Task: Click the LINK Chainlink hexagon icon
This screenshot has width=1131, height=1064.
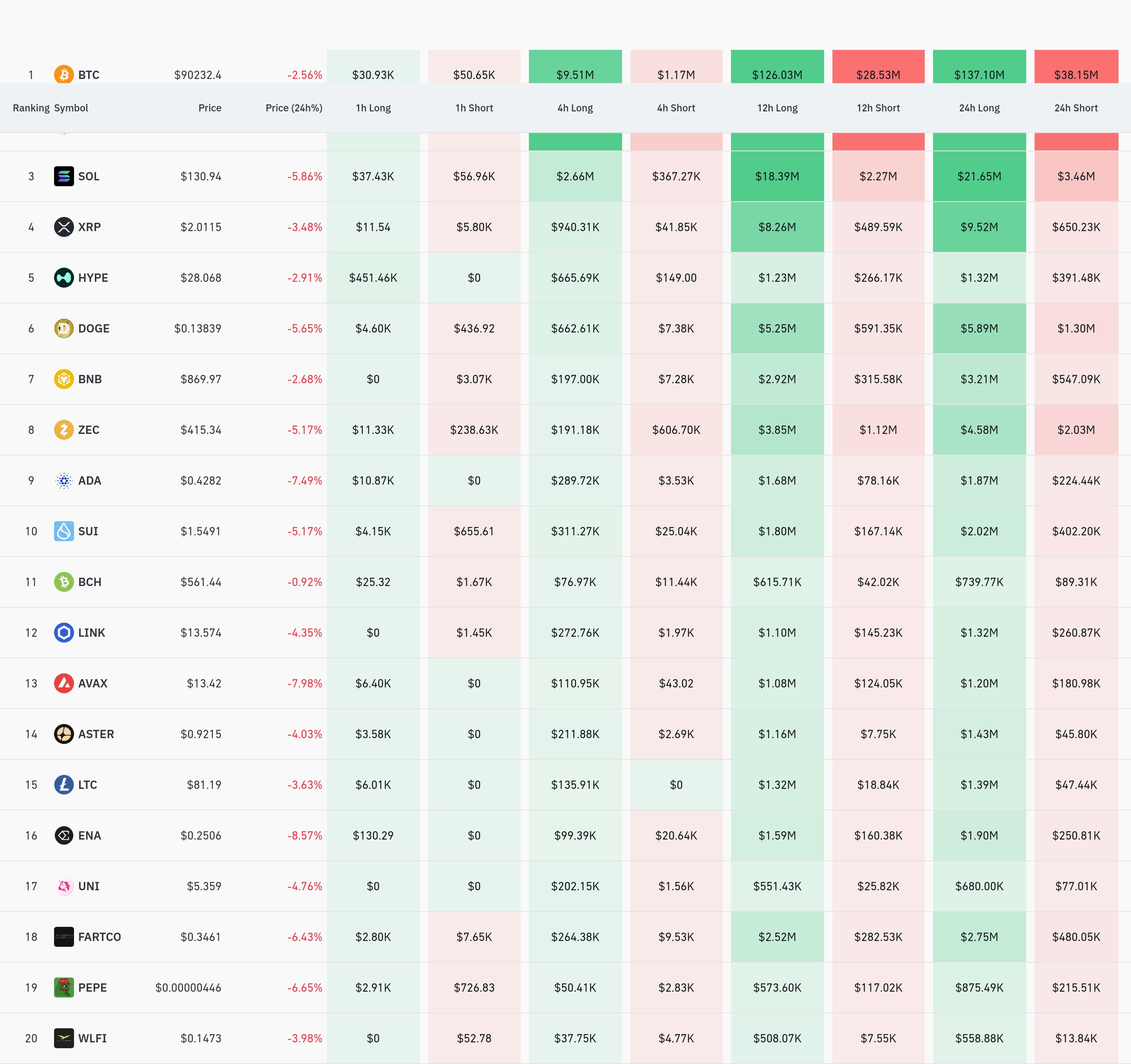Action: click(x=64, y=632)
